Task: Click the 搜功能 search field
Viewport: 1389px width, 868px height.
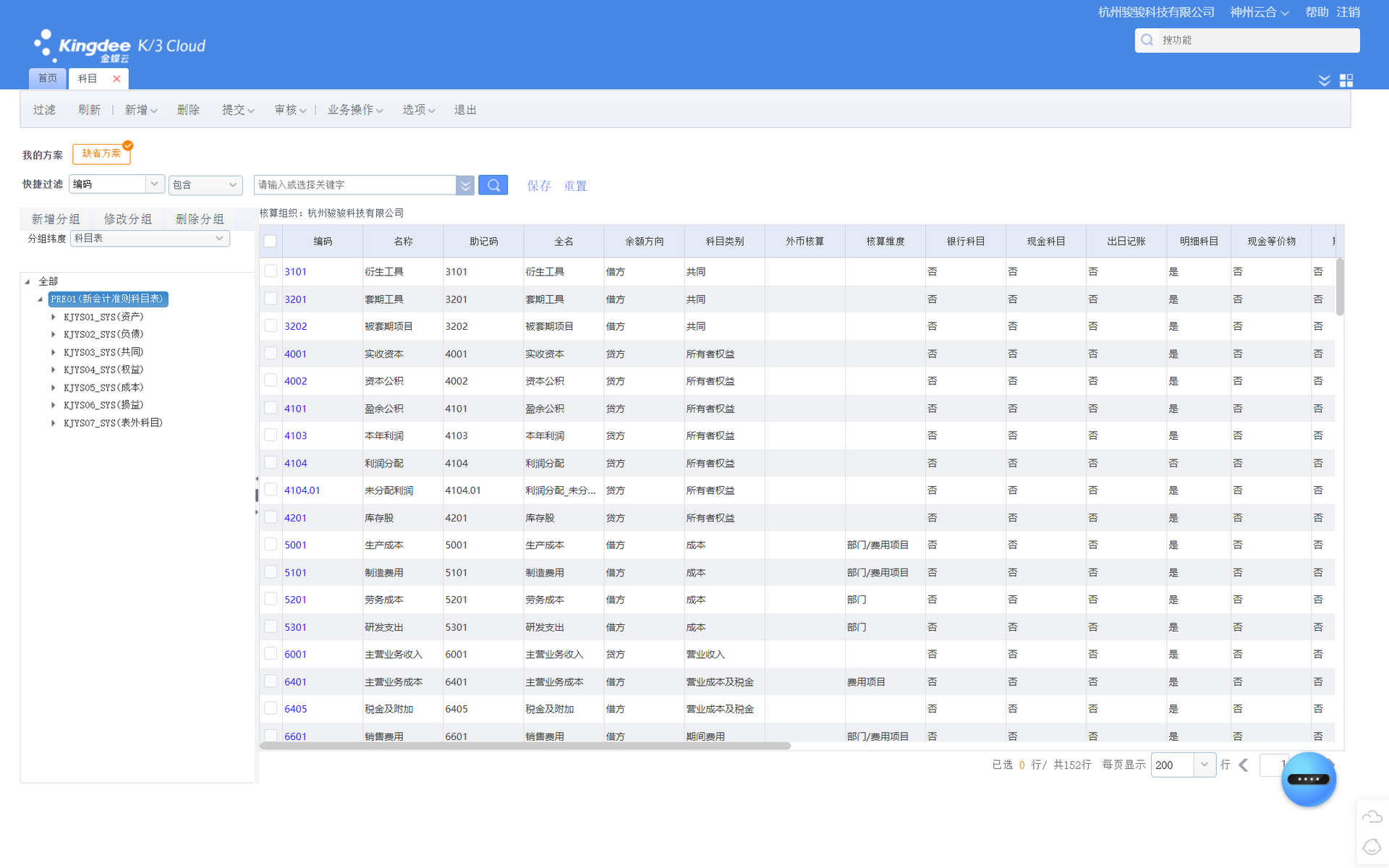Action: pyautogui.click(x=1247, y=41)
